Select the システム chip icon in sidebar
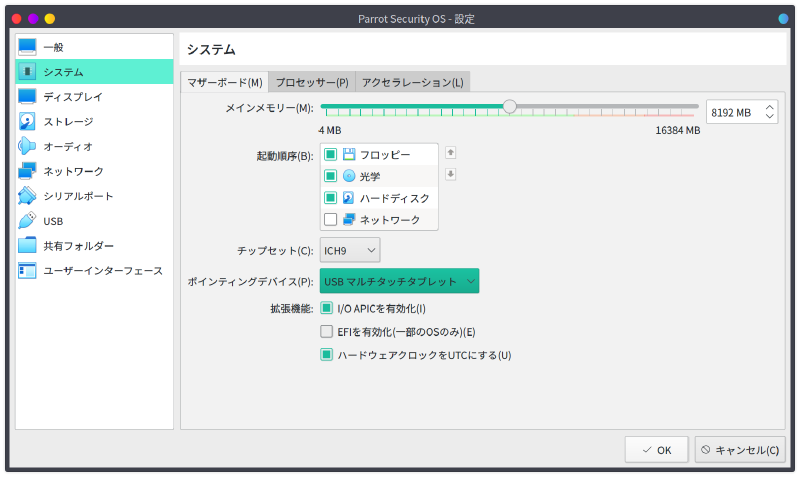The image size is (800, 477). click(27, 71)
